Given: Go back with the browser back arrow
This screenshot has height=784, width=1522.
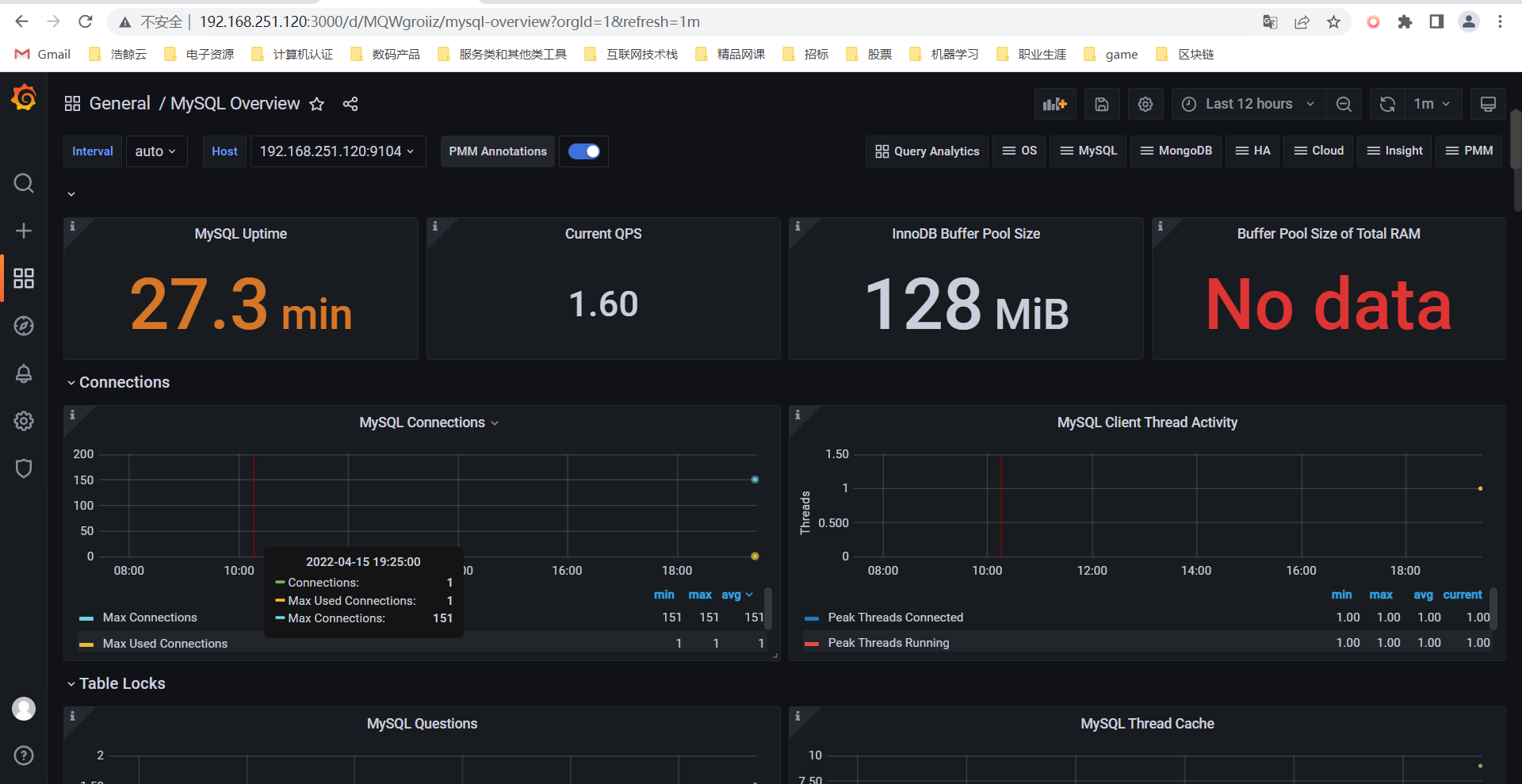Looking at the screenshot, I should 22,21.
